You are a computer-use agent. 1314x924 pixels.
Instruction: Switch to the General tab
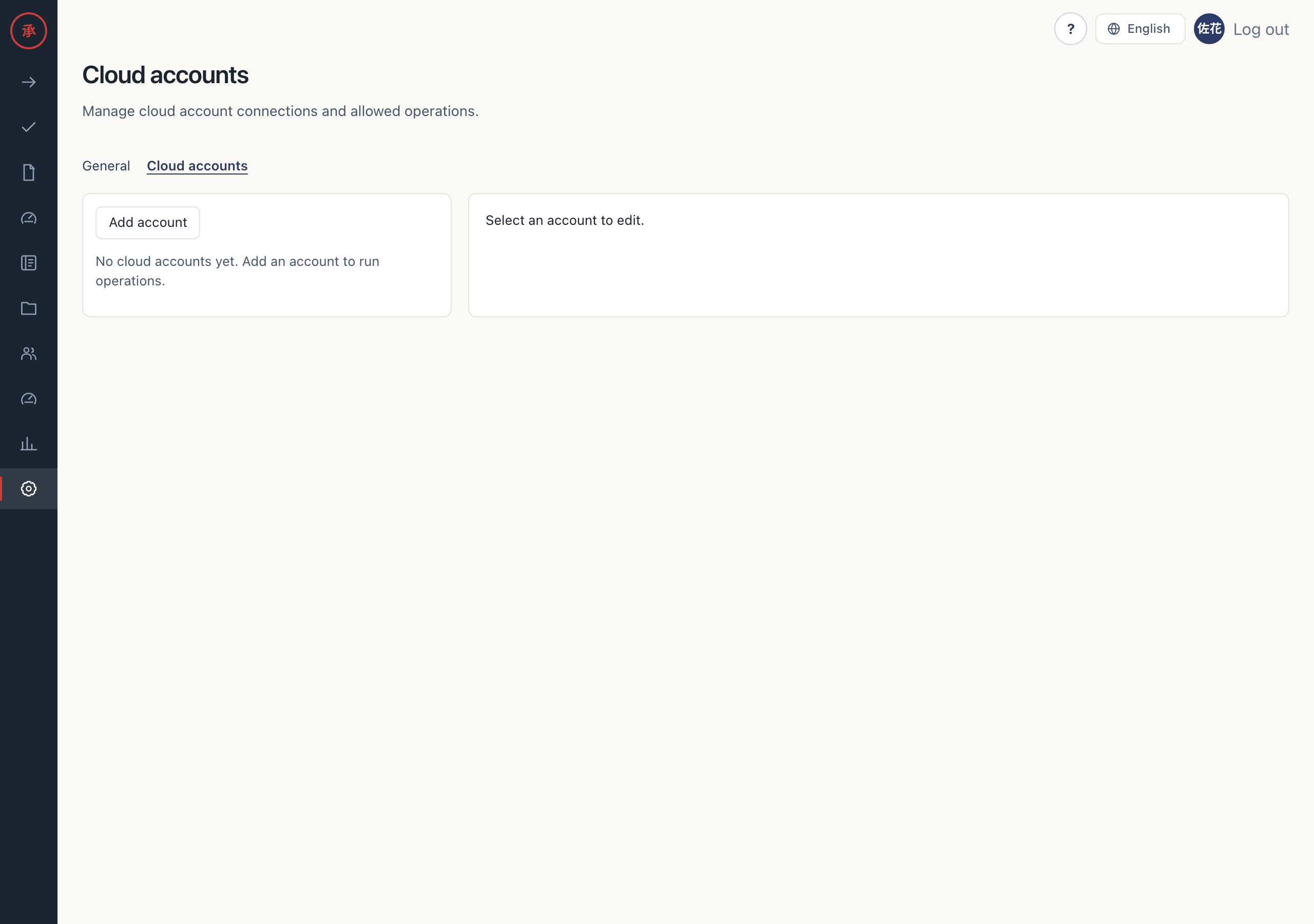pos(106,166)
